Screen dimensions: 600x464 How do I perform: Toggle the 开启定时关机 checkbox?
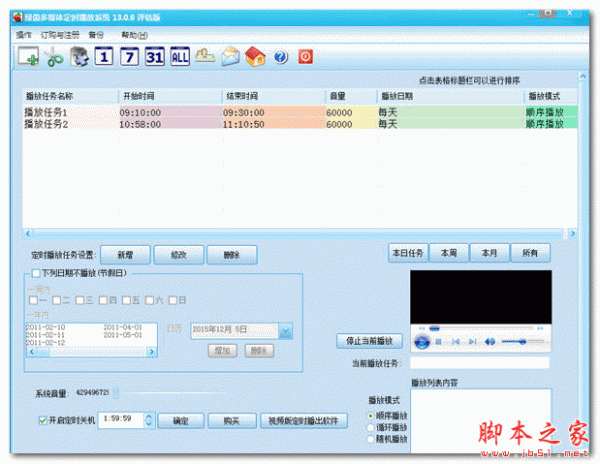43,420
